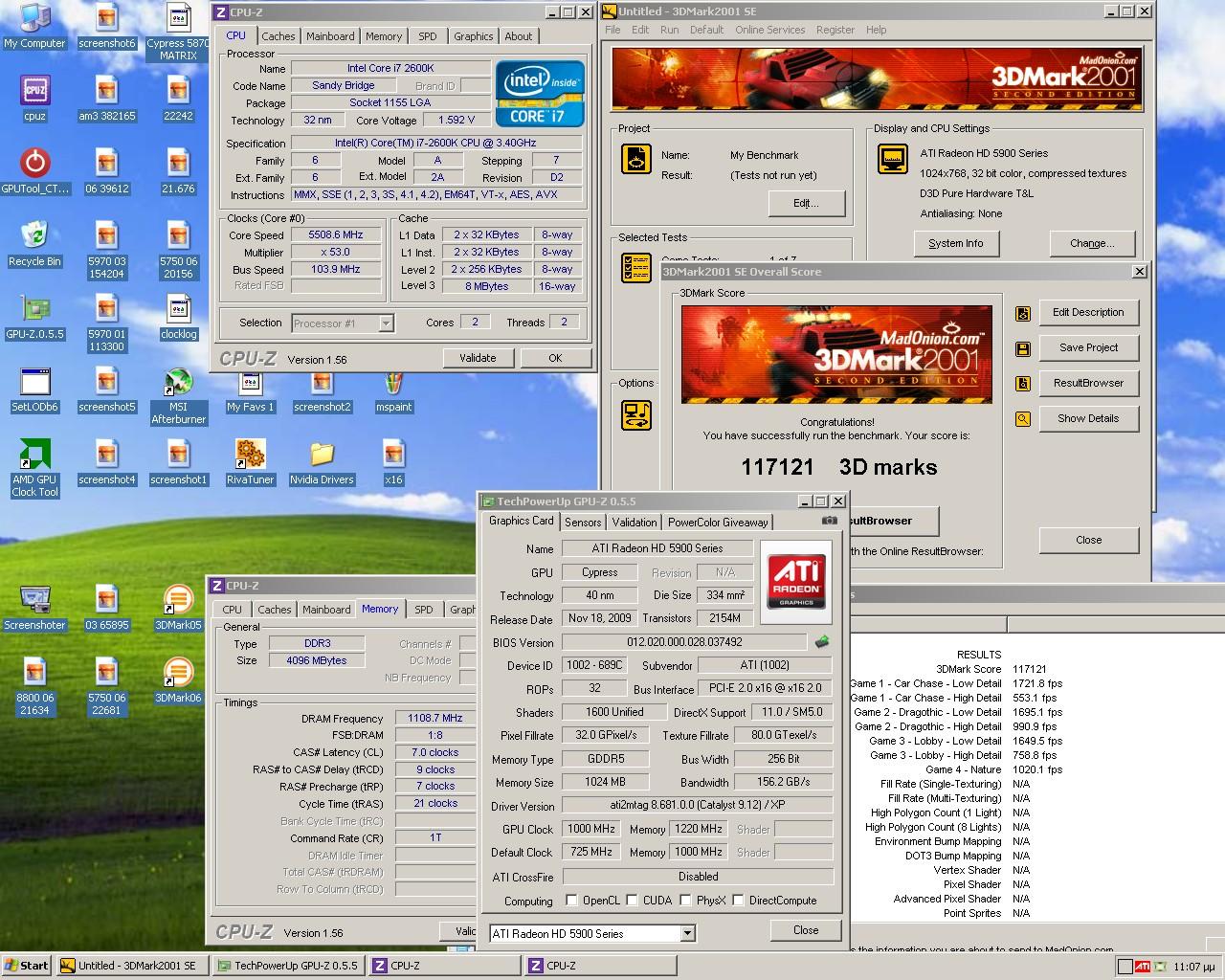Click Close button in GPU-Z
This screenshot has width=1225, height=980.
point(806,930)
